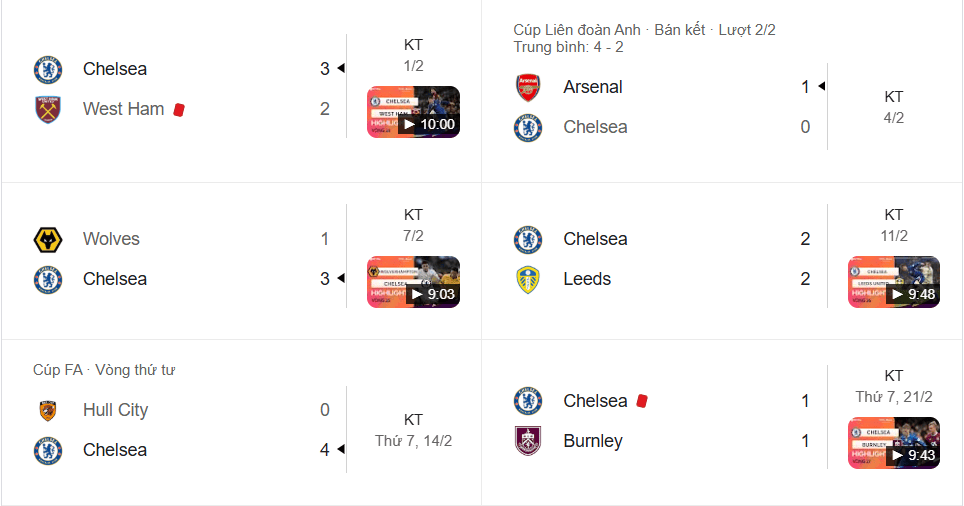
Task: Click the Arsenal club crest
Action: point(528,87)
